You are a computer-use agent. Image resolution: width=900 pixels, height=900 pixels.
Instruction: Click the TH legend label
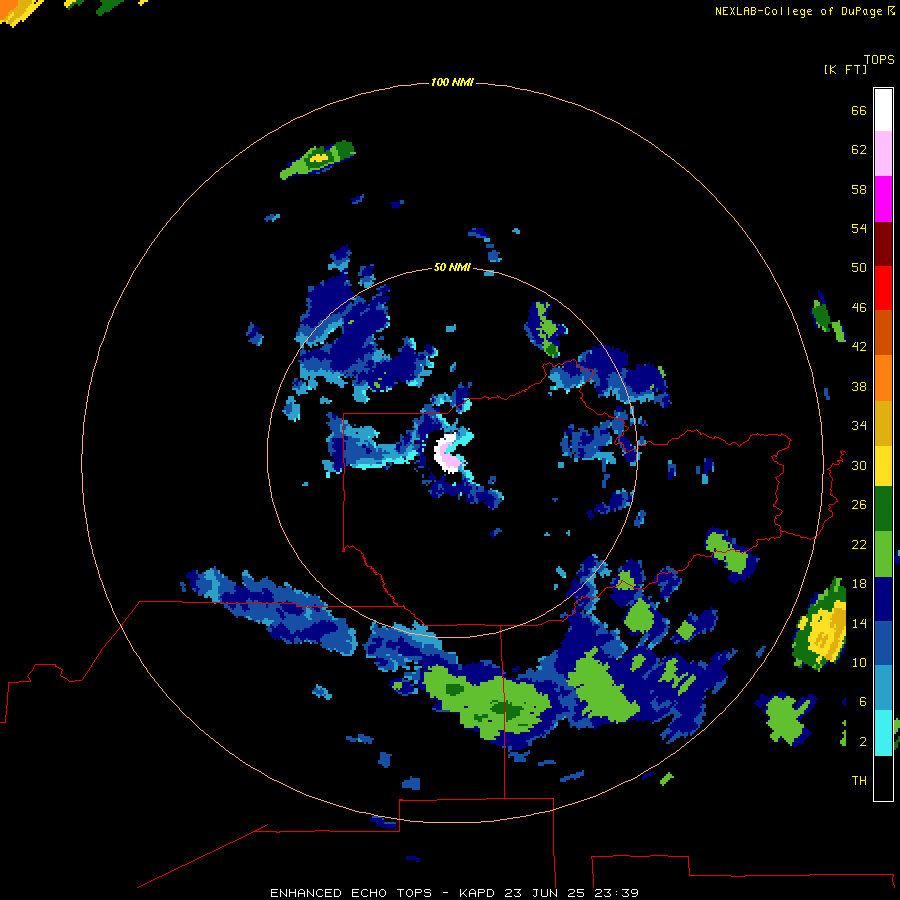point(859,780)
